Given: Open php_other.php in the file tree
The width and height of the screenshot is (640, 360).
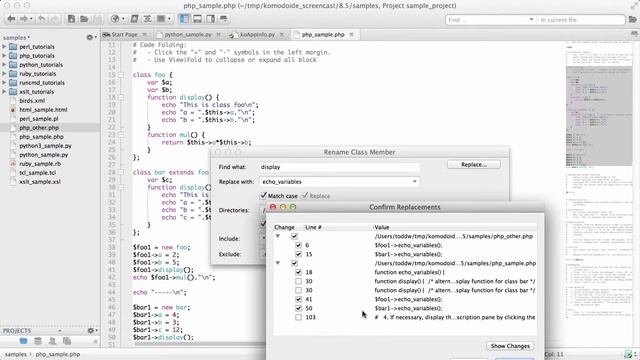Looking at the screenshot, I should point(39,128).
